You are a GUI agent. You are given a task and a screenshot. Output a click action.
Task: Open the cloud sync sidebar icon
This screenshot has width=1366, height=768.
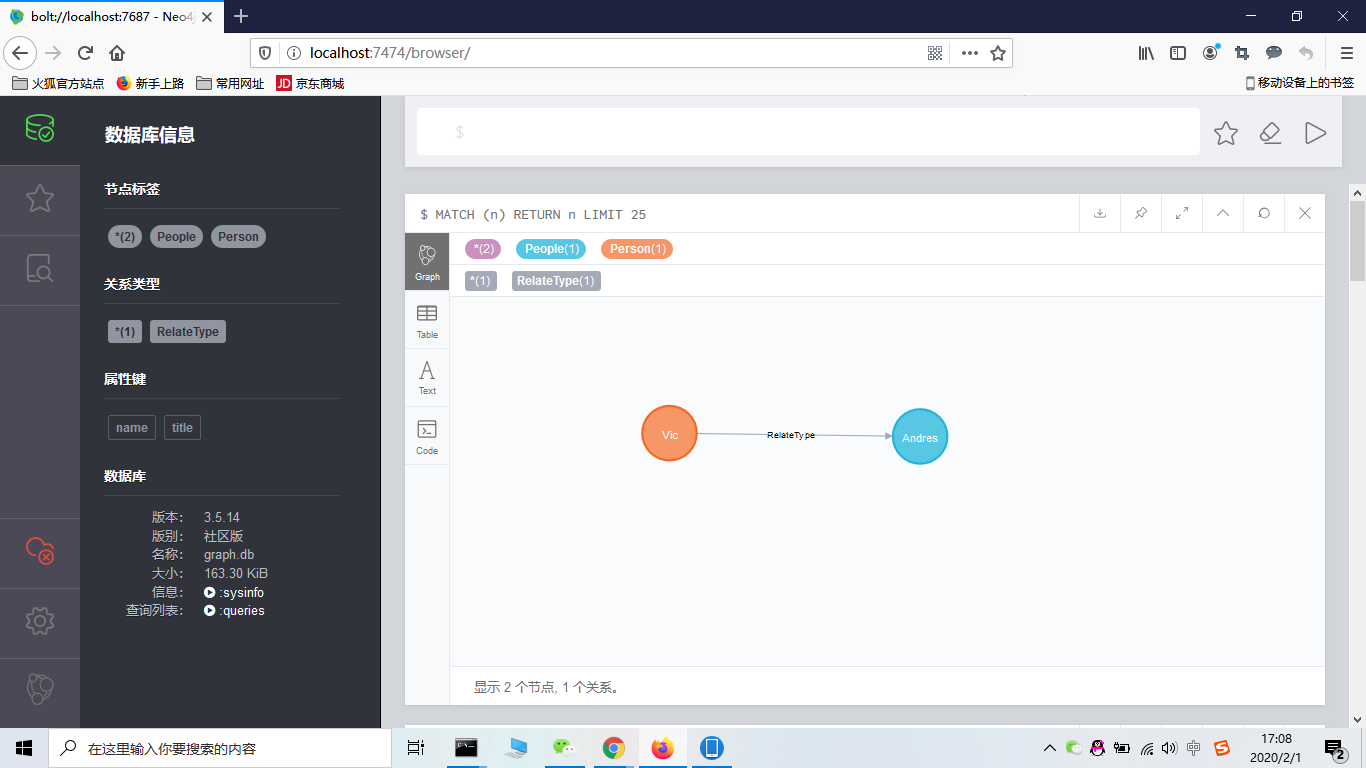[x=39, y=551]
